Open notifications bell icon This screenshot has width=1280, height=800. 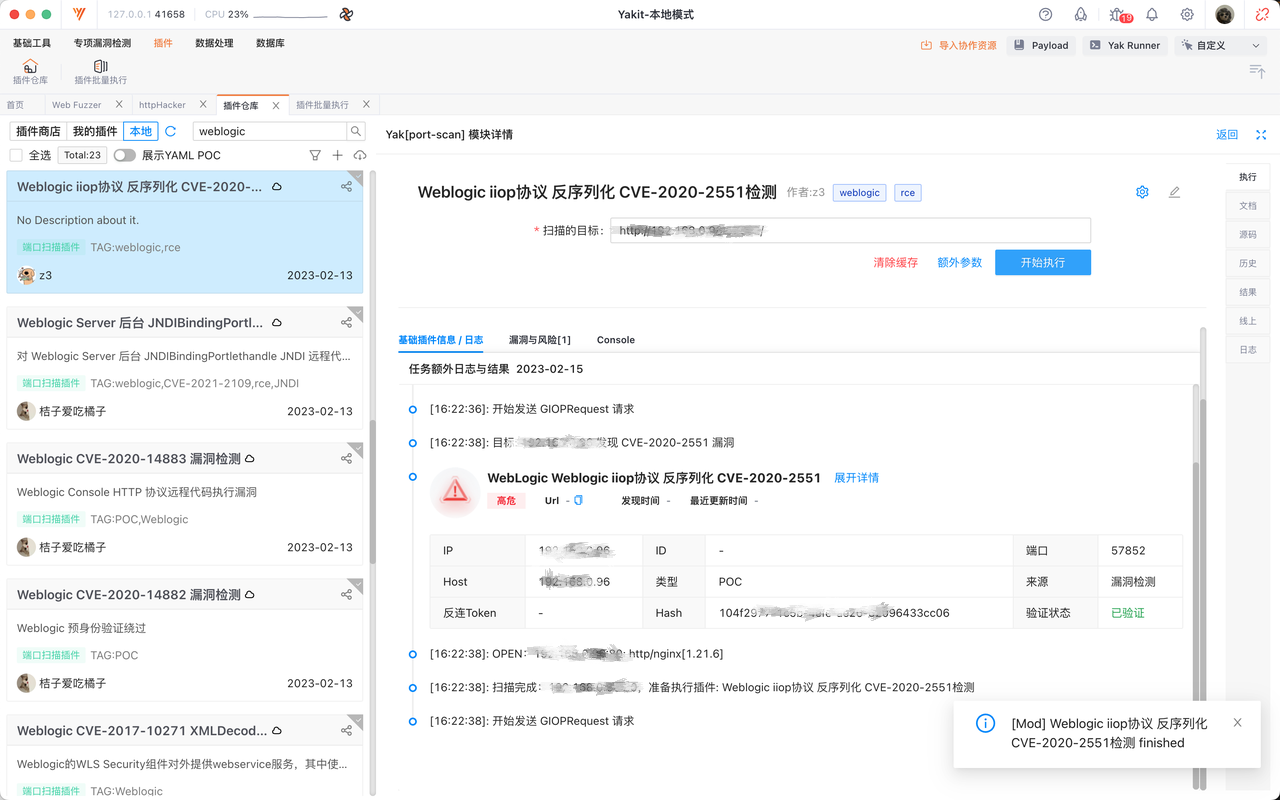click(x=1152, y=15)
